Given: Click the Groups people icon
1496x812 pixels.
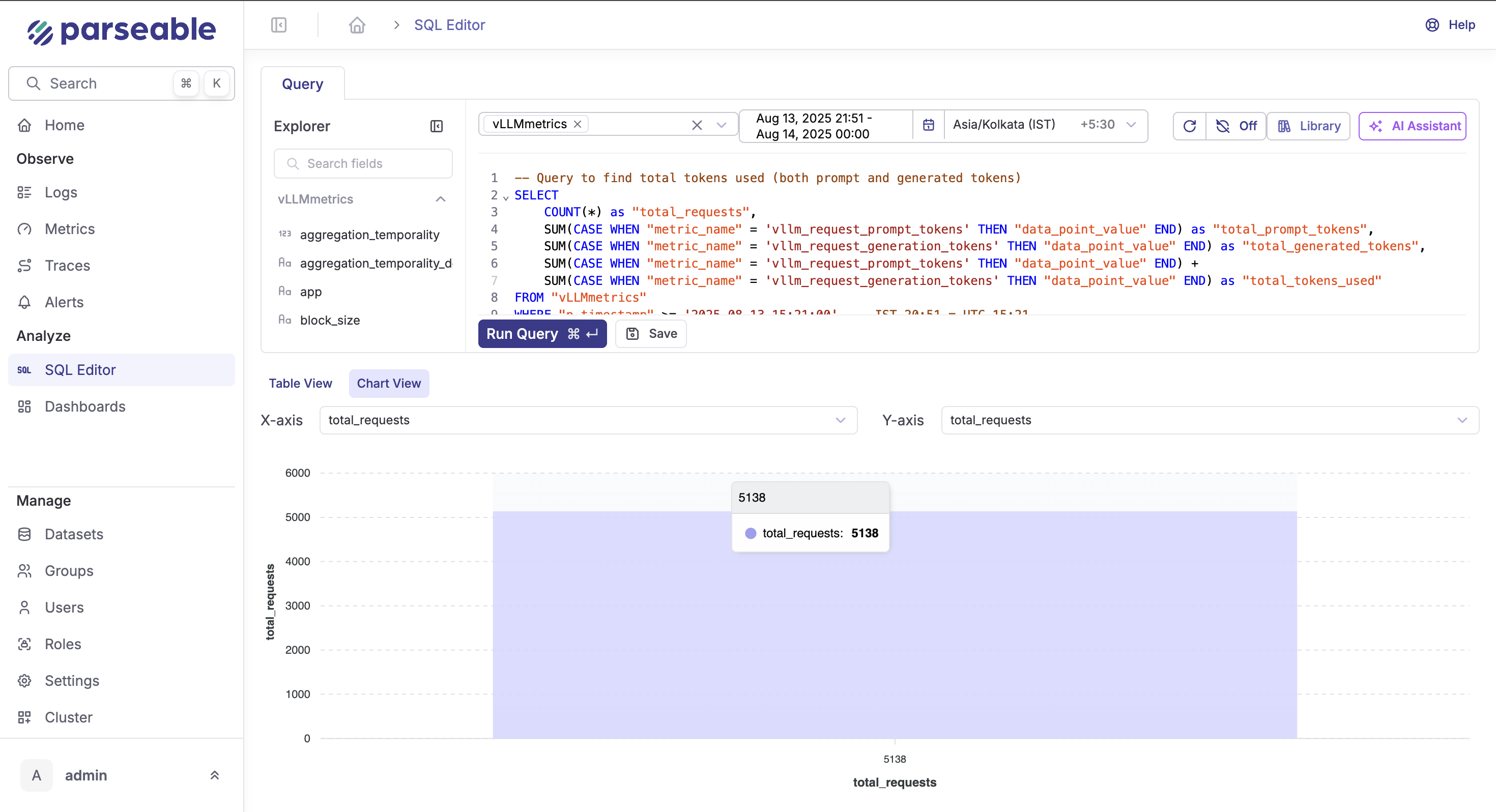Looking at the screenshot, I should (24, 571).
